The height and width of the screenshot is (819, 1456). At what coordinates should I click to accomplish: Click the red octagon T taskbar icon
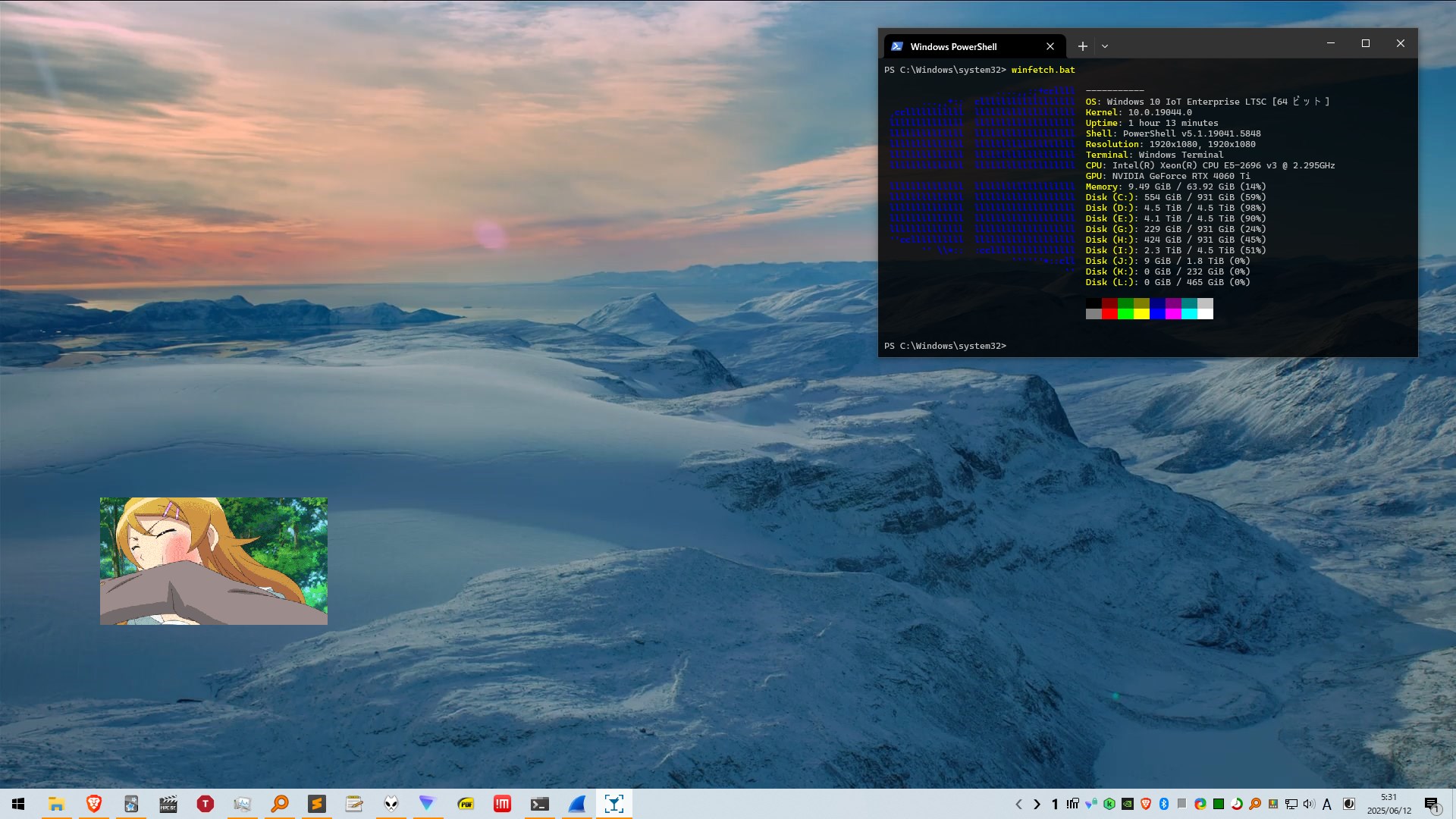tap(205, 804)
